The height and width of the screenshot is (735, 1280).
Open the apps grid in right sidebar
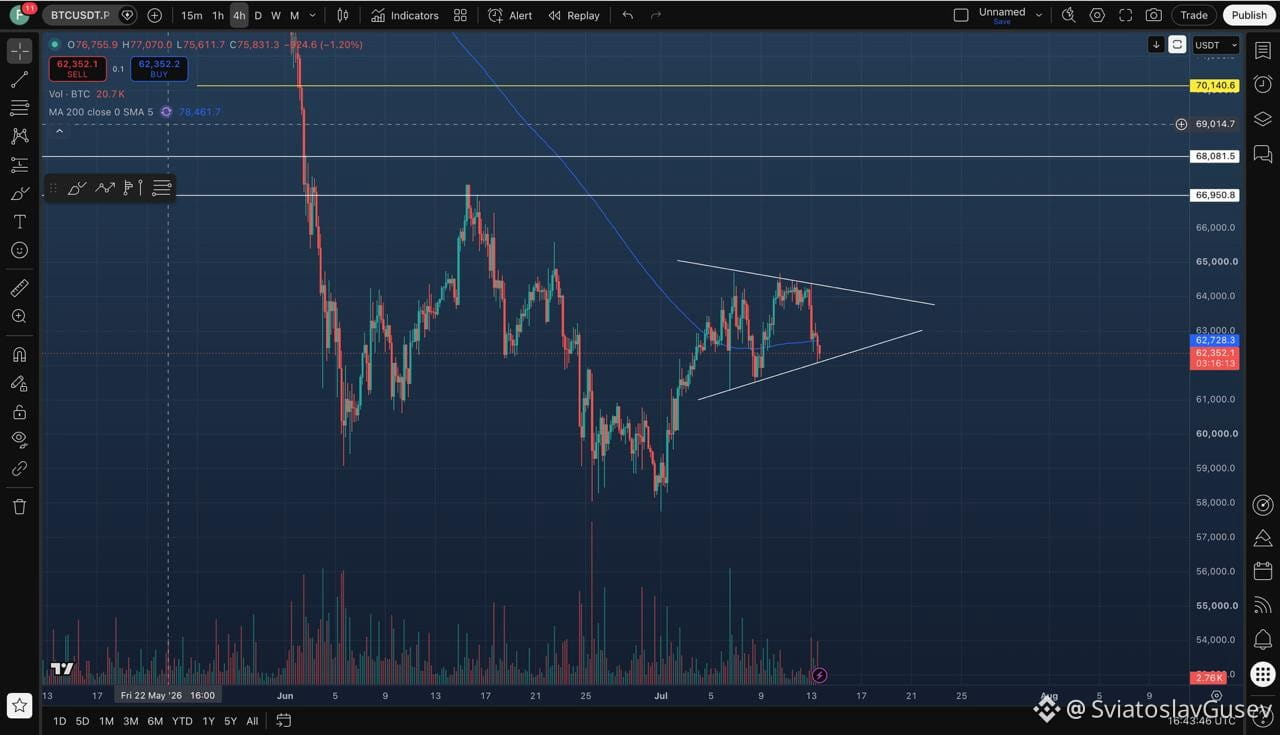1263,674
